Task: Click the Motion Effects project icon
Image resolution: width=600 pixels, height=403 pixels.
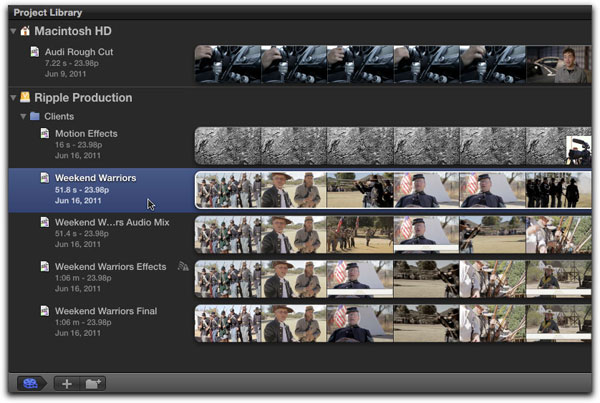Action: tap(45, 133)
